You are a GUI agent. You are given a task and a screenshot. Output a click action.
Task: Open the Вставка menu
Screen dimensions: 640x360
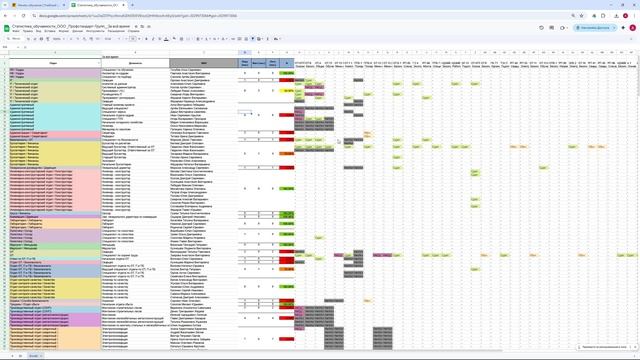[x=50, y=31]
